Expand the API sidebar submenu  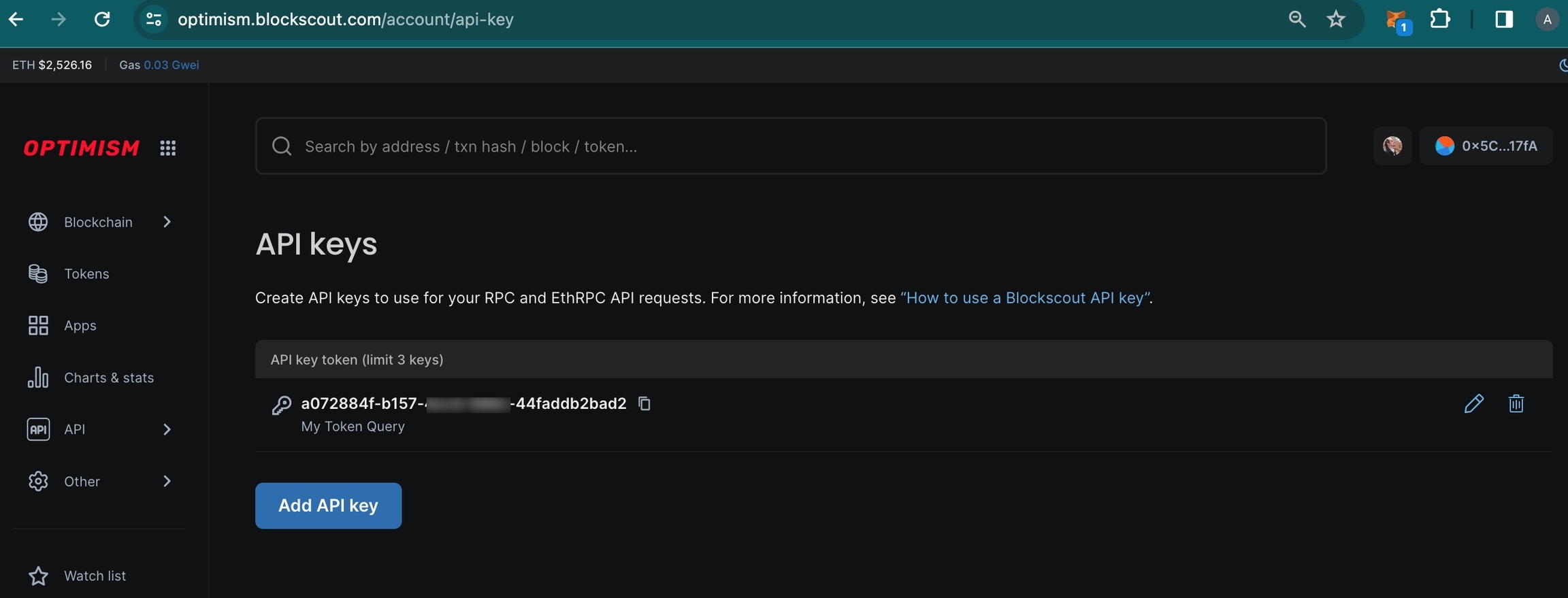coord(167,429)
